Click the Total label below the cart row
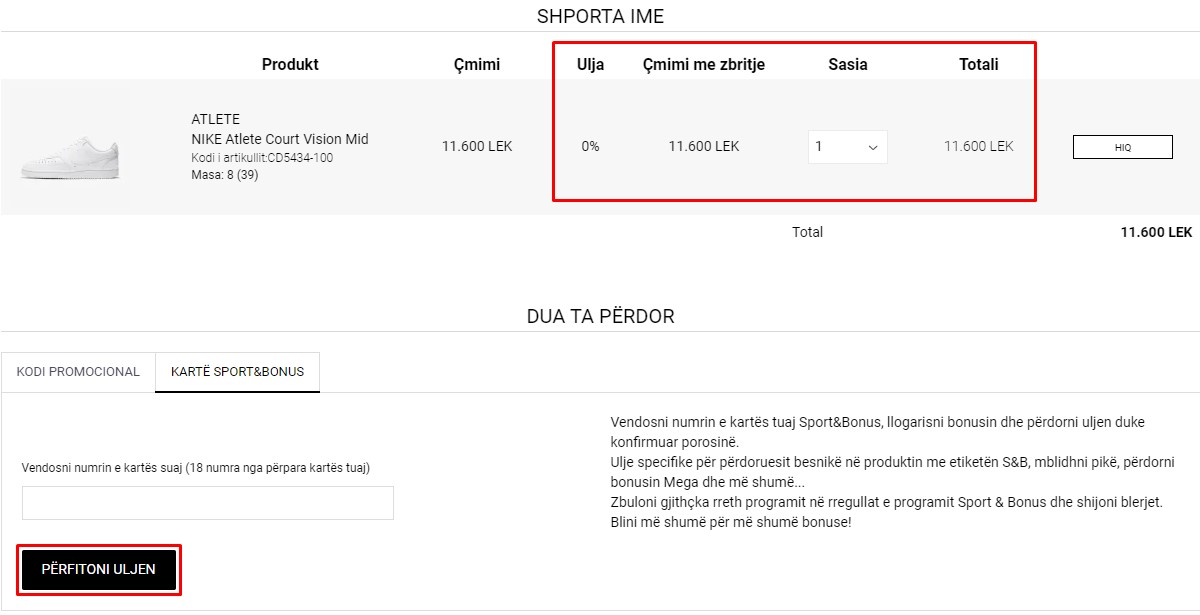This screenshot has width=1200, height=615. [x=807, y=232]
